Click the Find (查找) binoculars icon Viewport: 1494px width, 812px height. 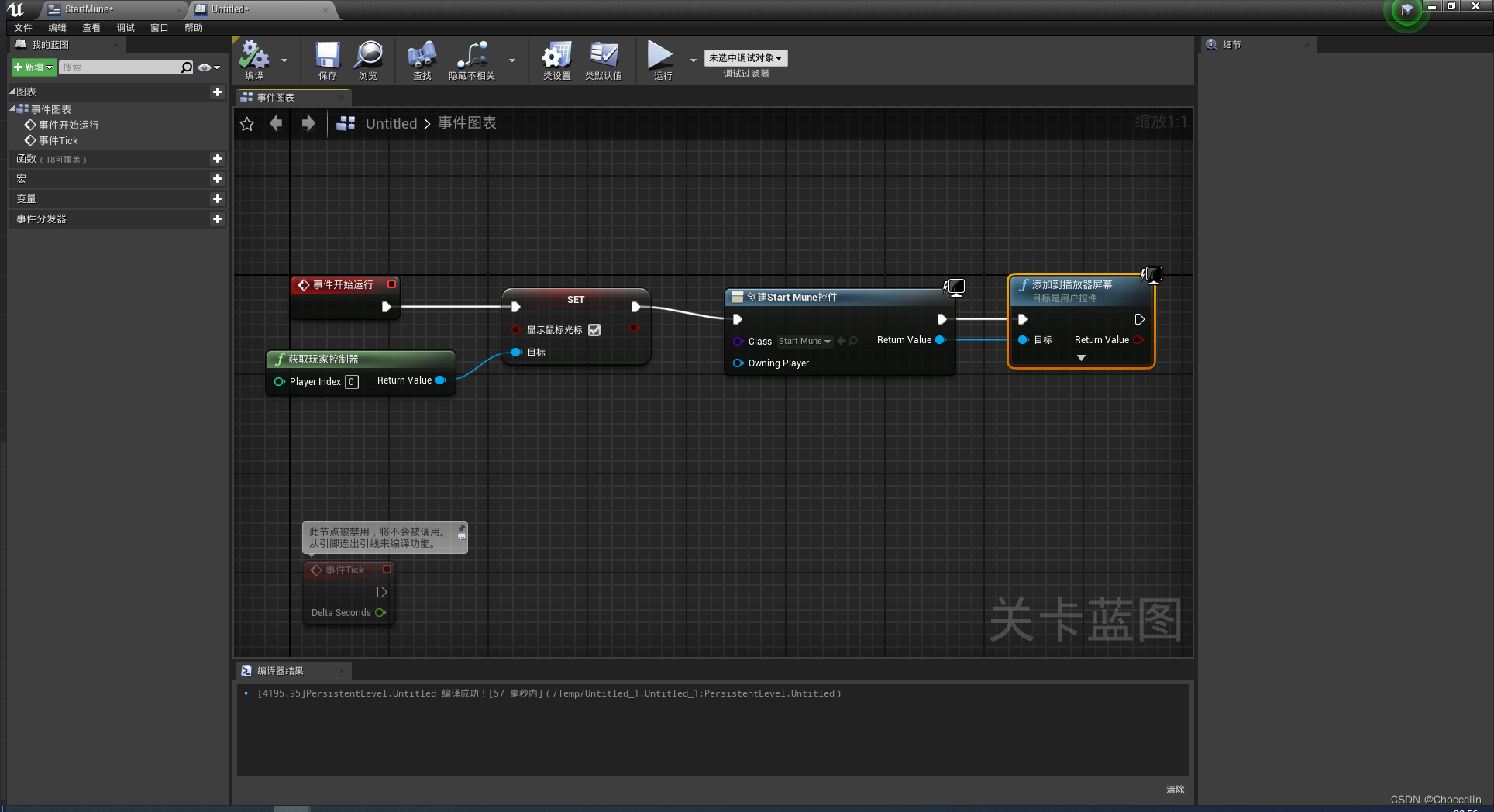tap(422, 60)
